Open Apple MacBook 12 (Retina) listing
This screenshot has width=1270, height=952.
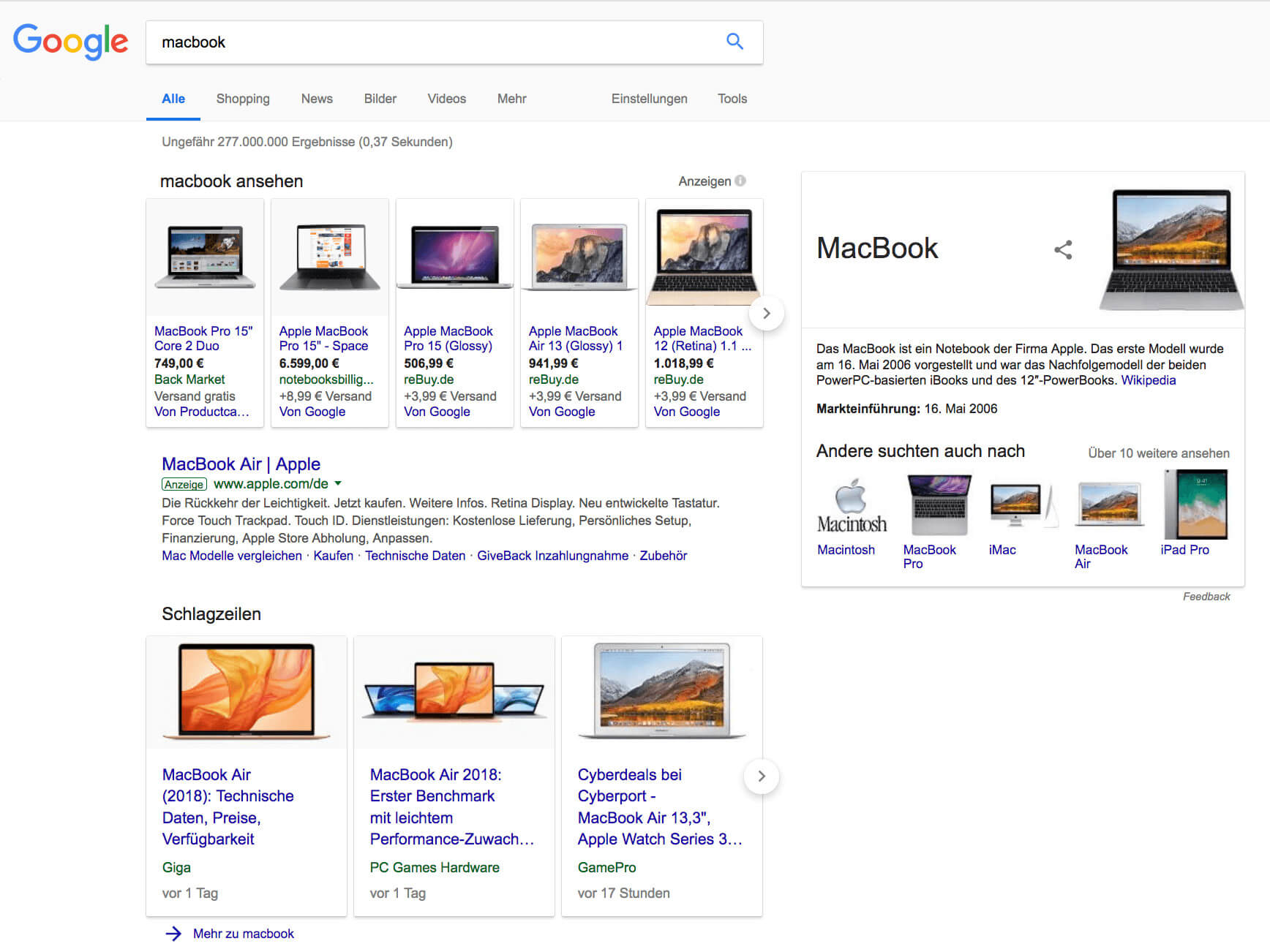tap(702, 339)
